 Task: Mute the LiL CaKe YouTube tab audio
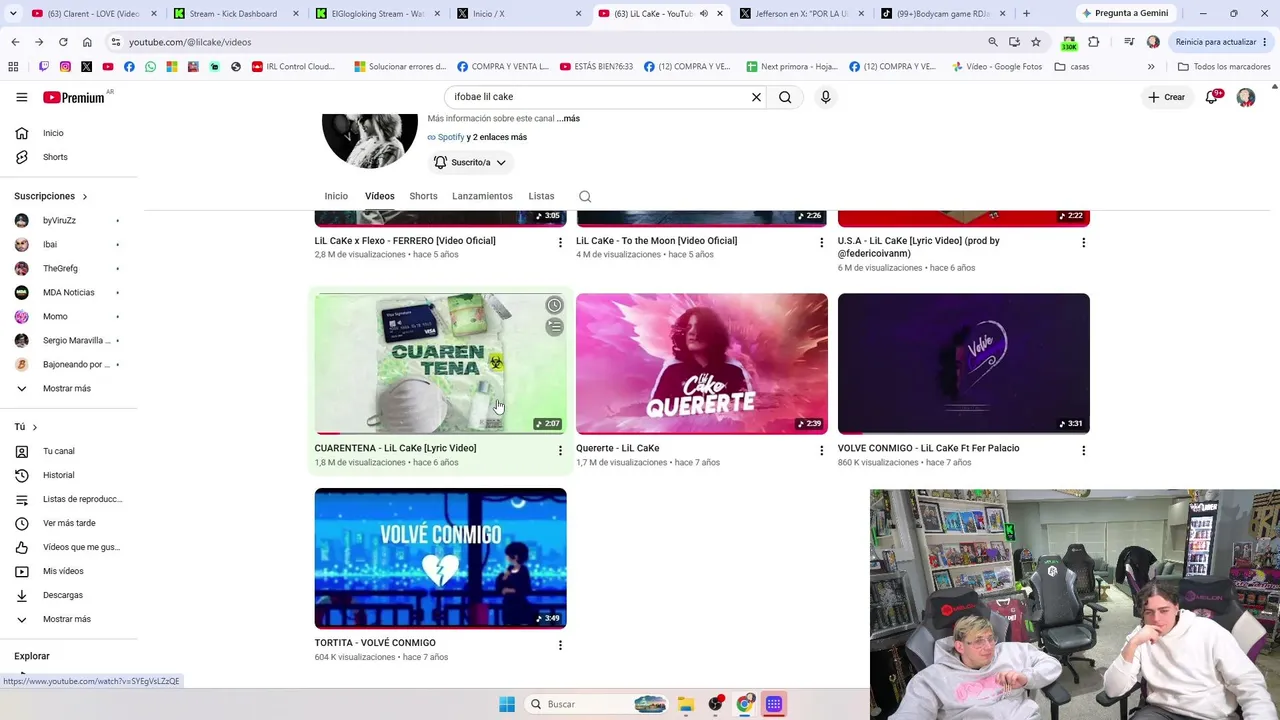pyautogui.click(x=704, y=14)
